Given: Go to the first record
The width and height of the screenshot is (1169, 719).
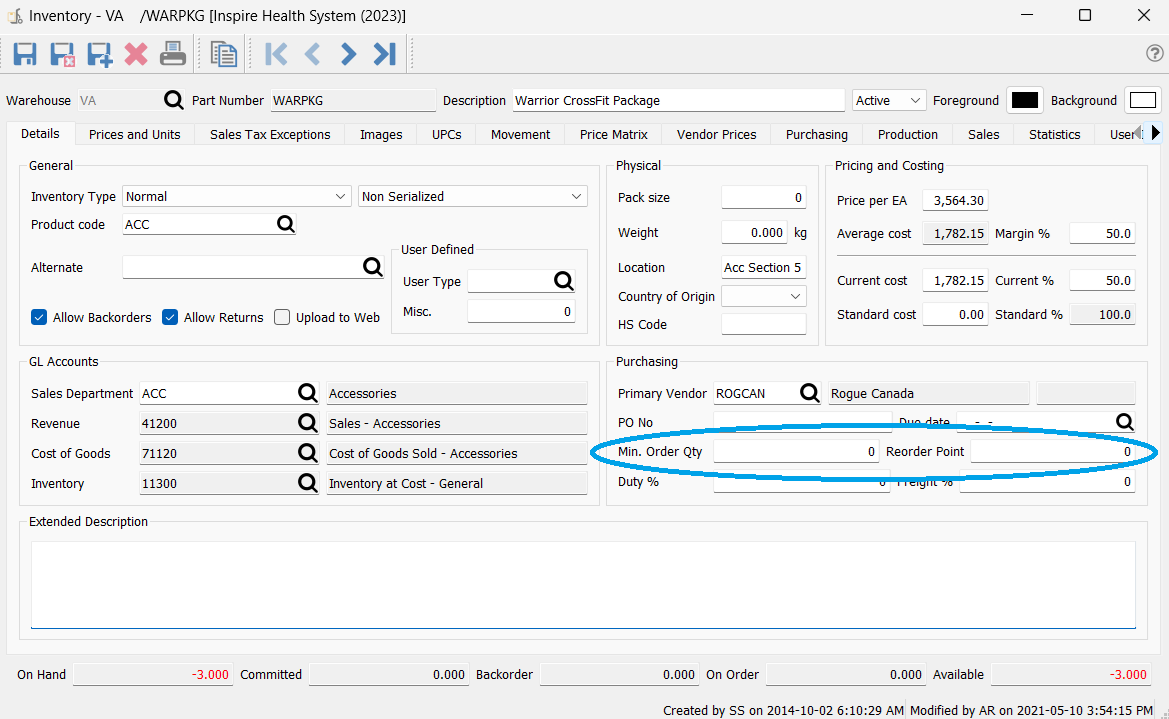Looking at the screenshot, I should point(276,54).
